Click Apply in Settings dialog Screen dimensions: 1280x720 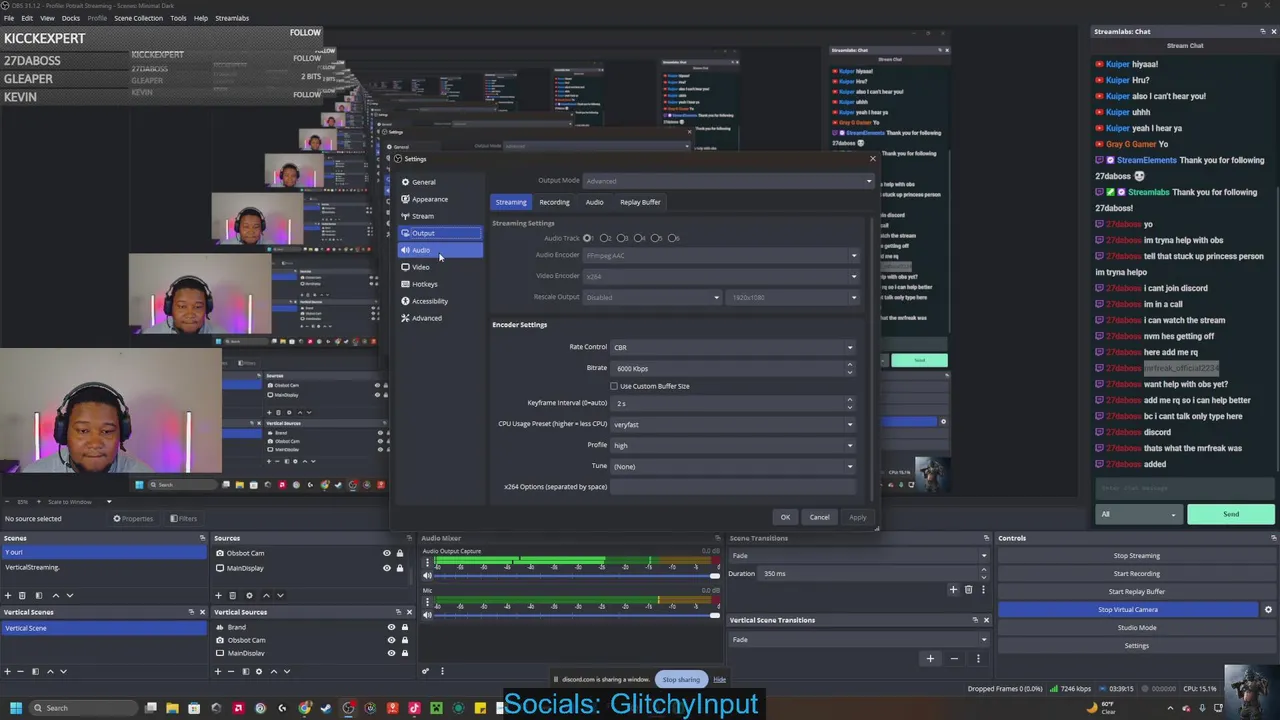point(857,517)
